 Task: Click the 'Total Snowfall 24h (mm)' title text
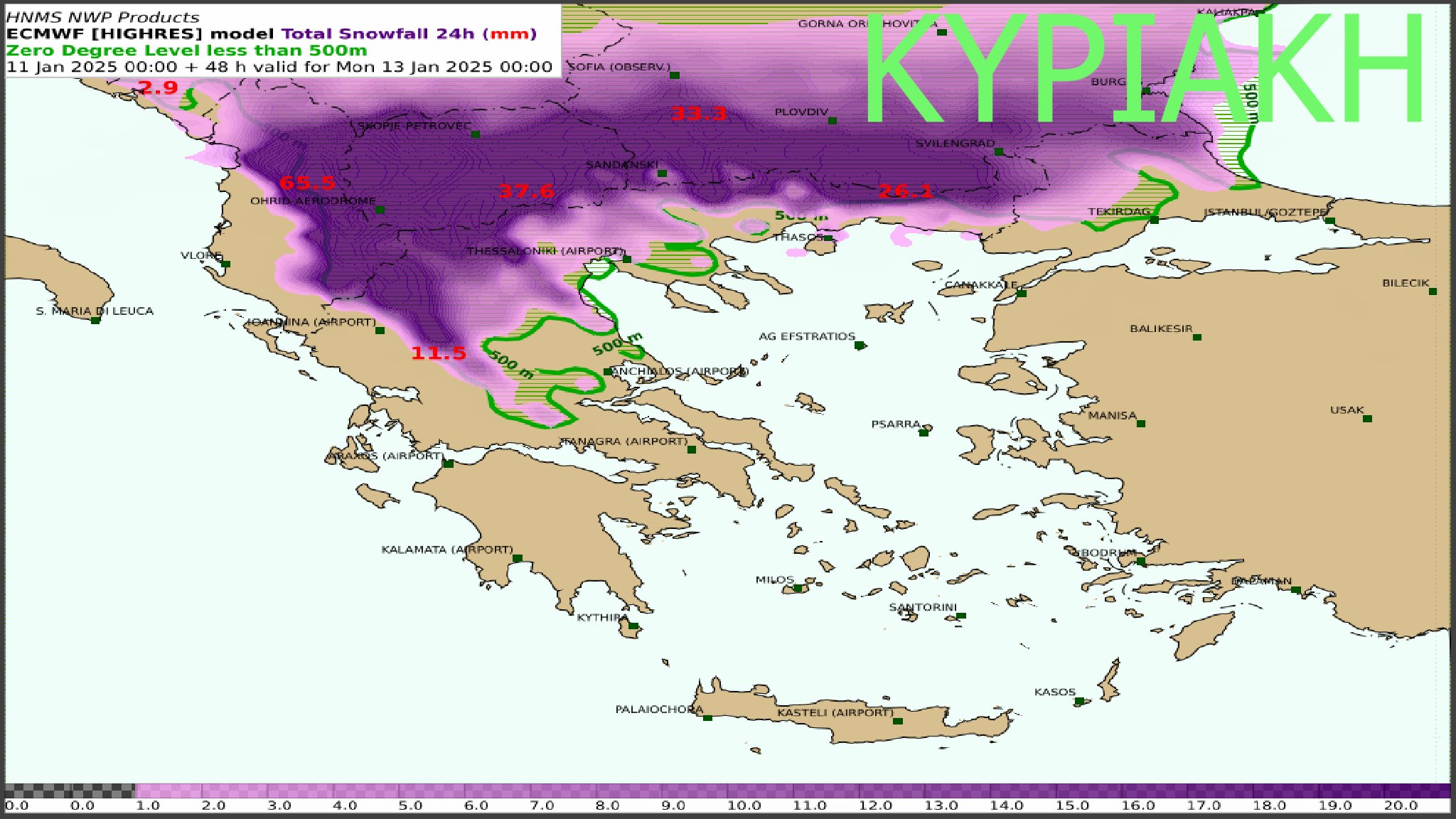[409, 33]
